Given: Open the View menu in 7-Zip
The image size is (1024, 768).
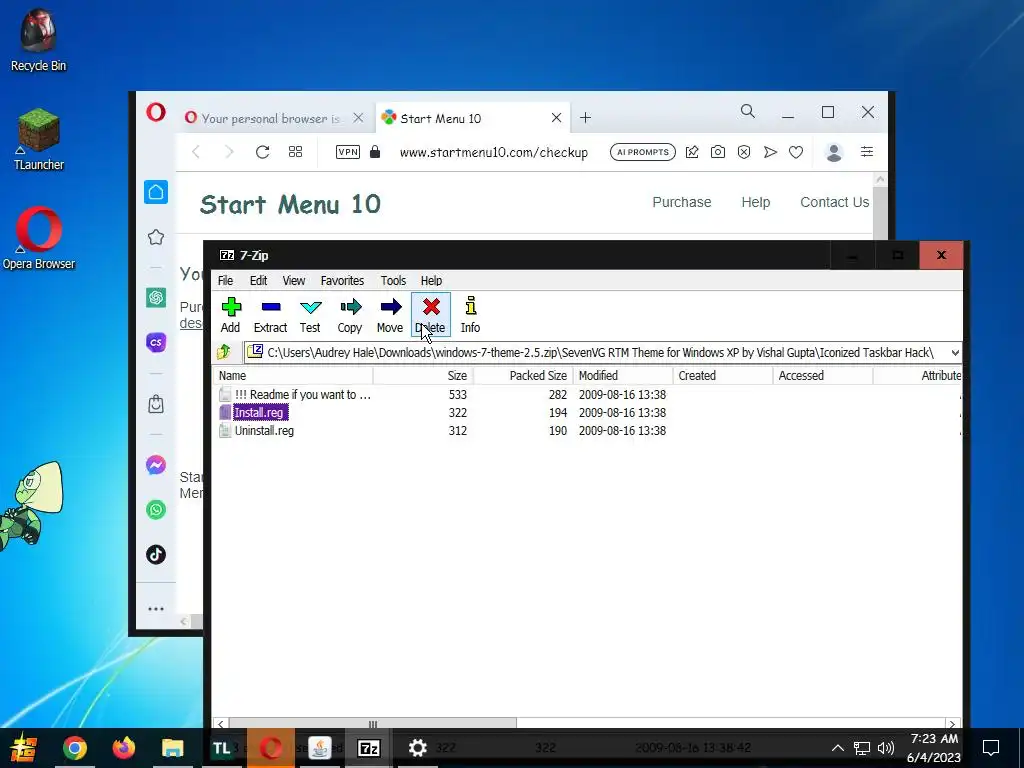Looking at the screenshot, I should tap(294, 281).
